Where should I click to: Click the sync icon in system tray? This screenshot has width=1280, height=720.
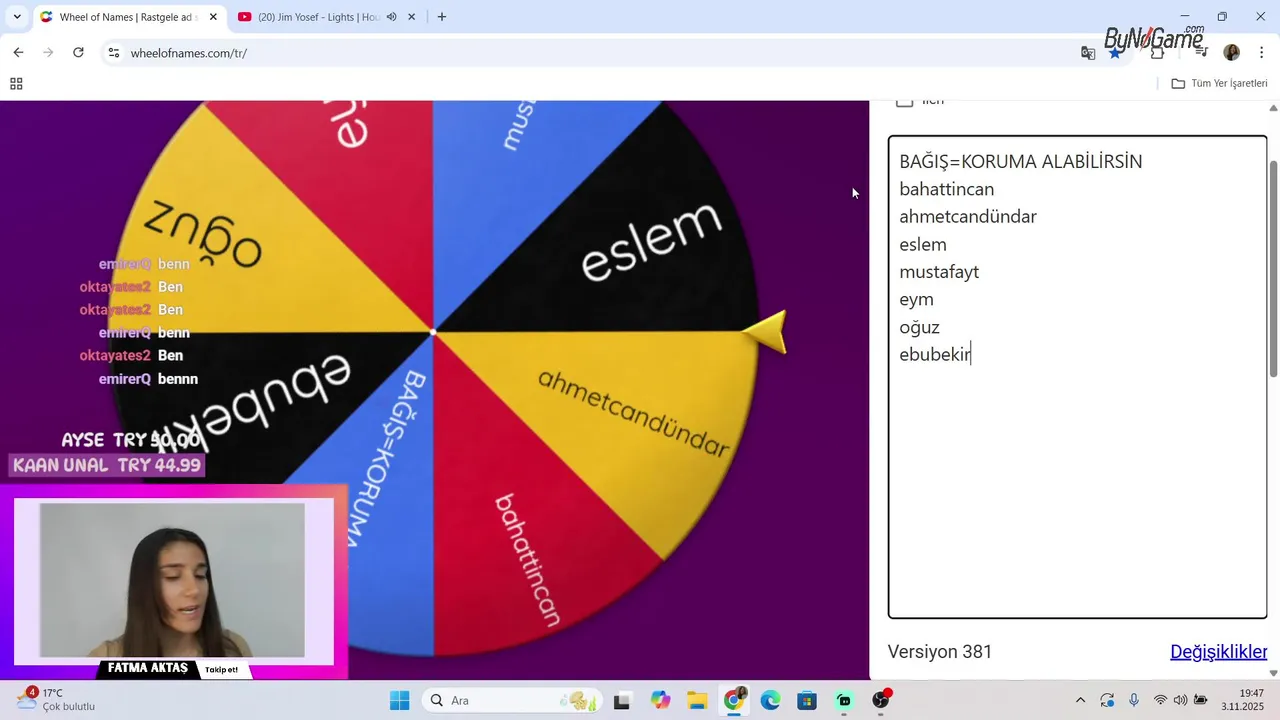1107,700
